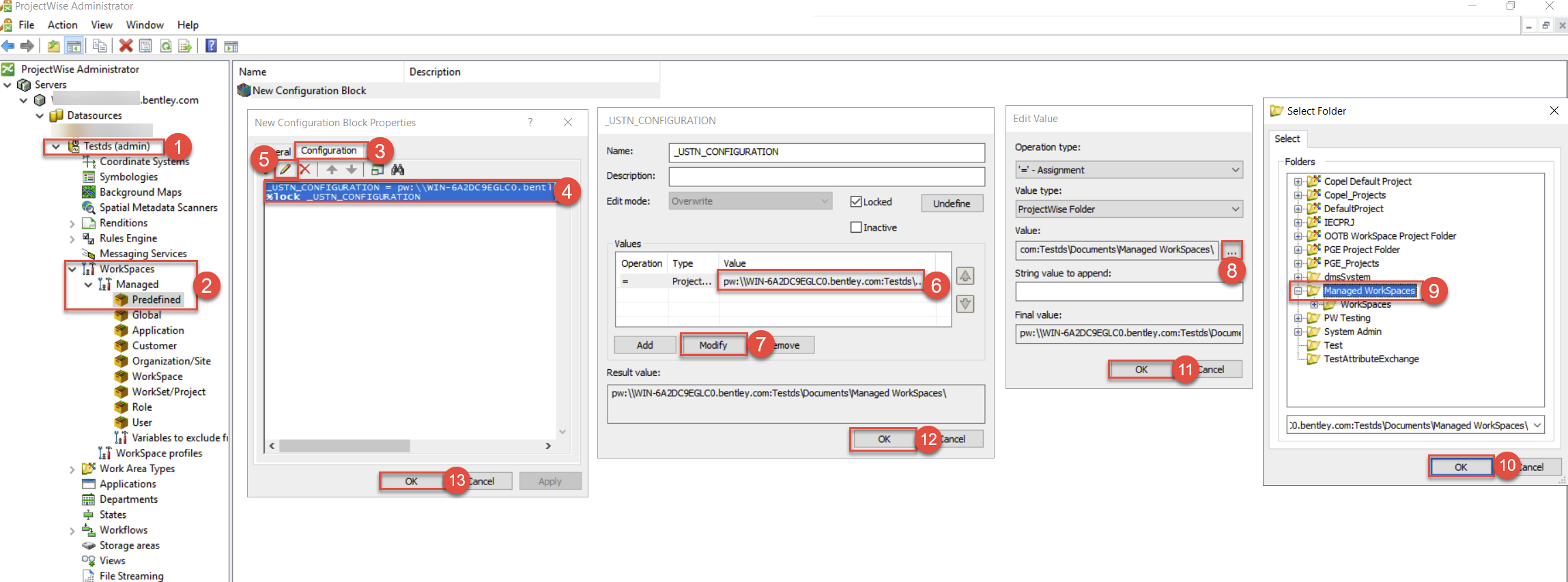Select the Symbologies node
The image size is (1568, 582).
[x=128, y=177]
